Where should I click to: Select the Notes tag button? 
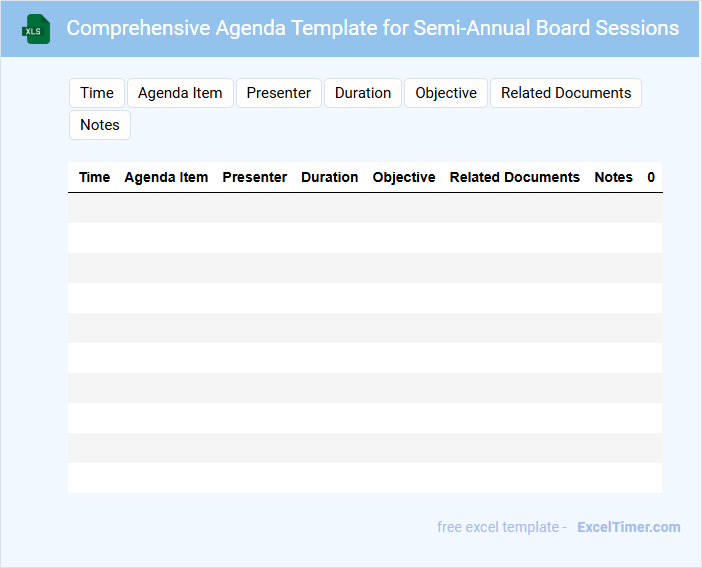coord(100,125)
